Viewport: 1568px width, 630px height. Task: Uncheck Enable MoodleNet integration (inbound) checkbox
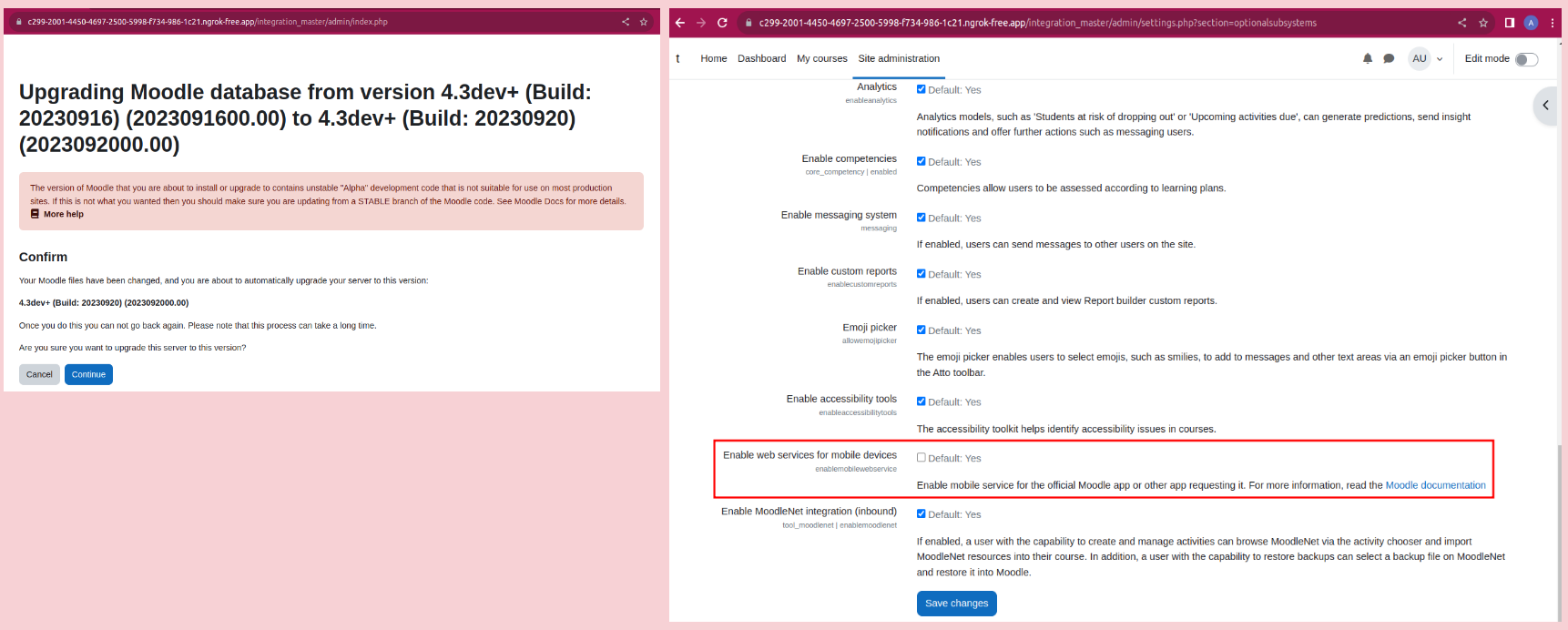921,514
